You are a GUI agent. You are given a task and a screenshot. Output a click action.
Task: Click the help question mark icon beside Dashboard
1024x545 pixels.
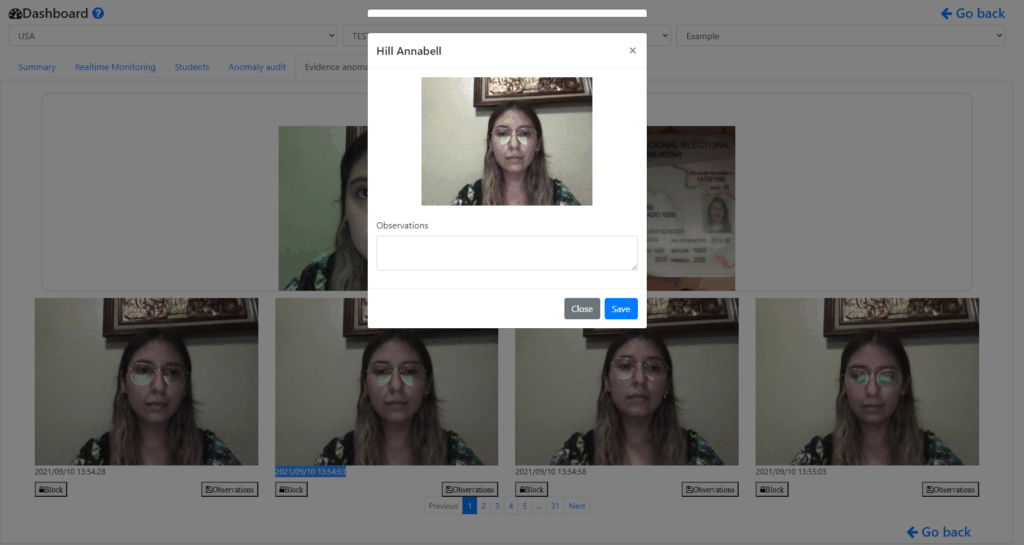pyautogui.click(x=98, y=14)
